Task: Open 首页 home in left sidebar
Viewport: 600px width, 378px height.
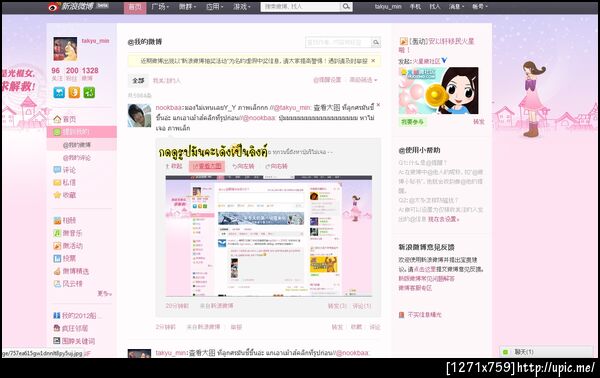Action: tap(64, 119)
